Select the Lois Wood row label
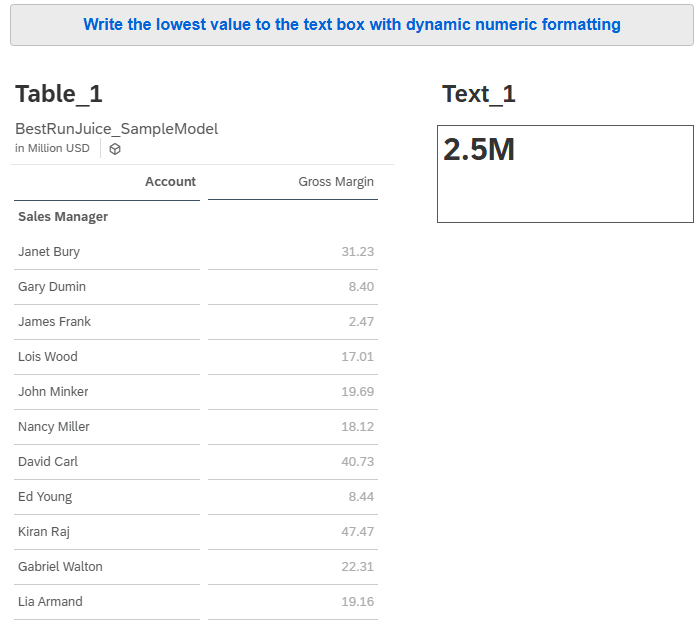The image size is (700, 631). (x=48, y=357)
